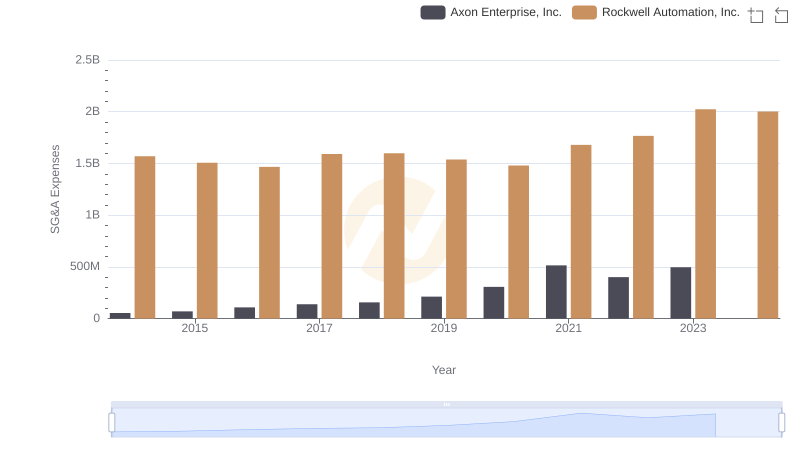The image size is (800, 461).
Task: Click the Rockwell bar for 2021
Action: (x=581, y=232)
